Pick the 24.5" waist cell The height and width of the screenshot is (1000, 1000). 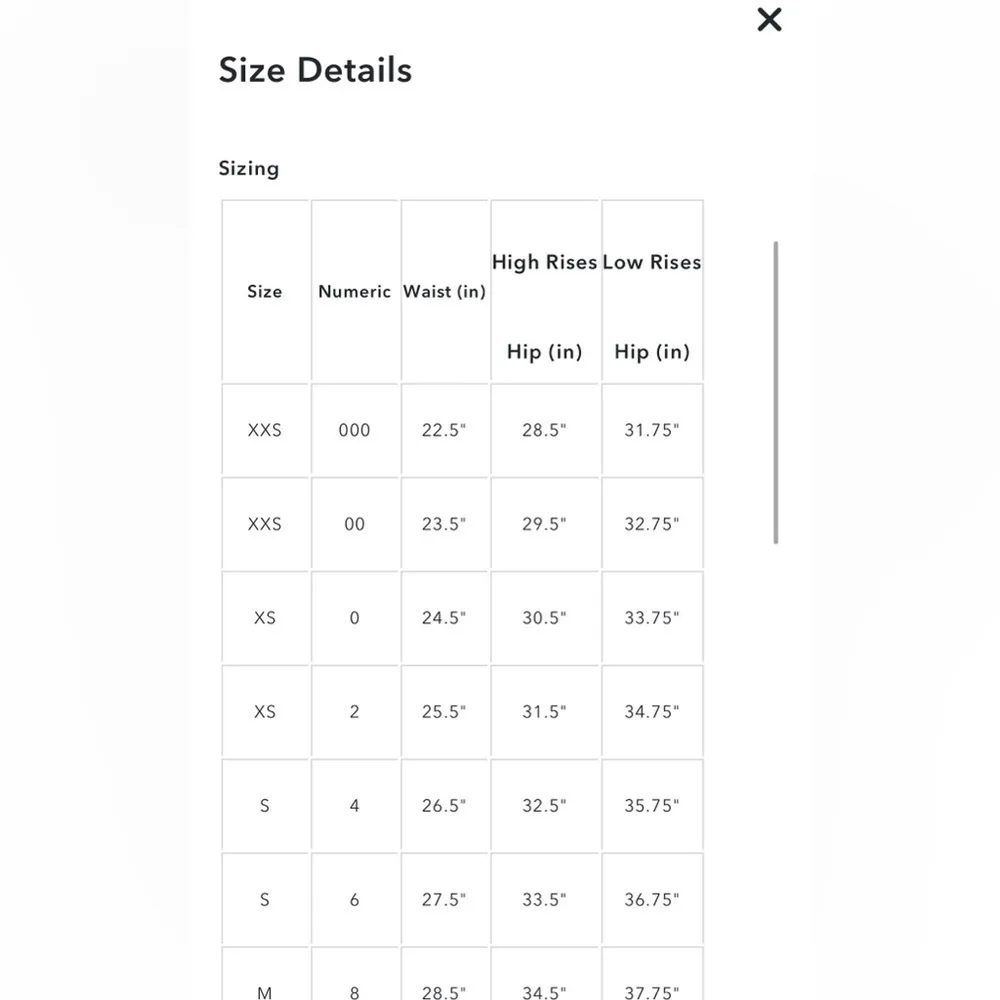[x=444, y=618]
